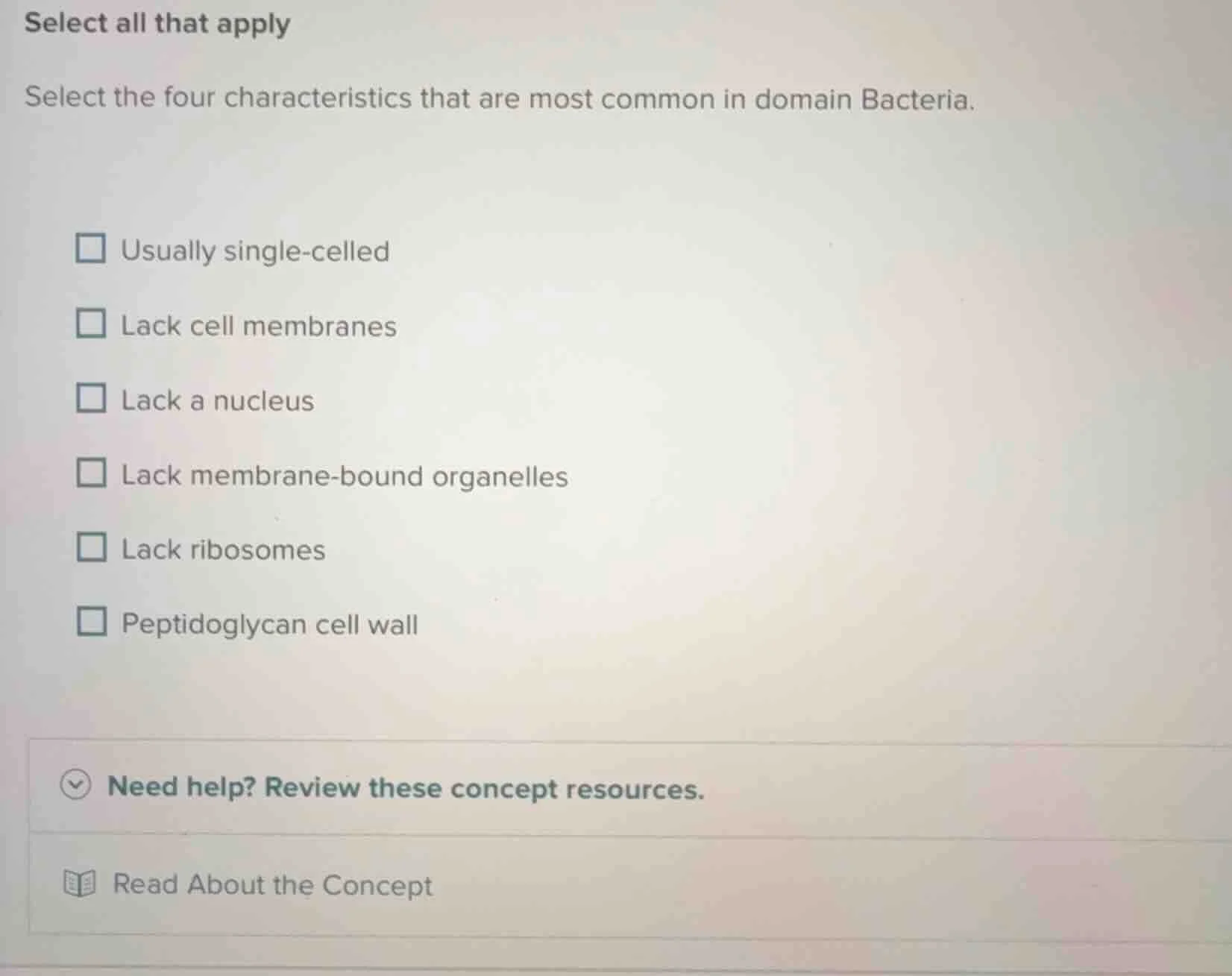Click the "Lack membrane-bound organelles" label text
Screen dimensions: 1232x976
(344, 476)
